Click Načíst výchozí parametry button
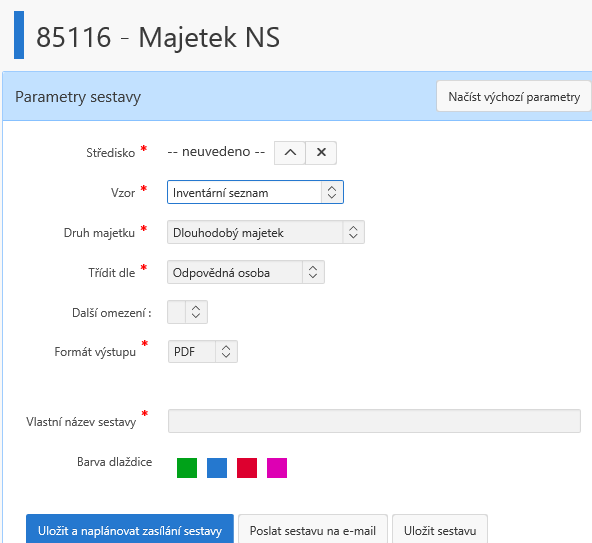Image resolution: width=592 pixels, height=543 pixels. click(514, 96)
